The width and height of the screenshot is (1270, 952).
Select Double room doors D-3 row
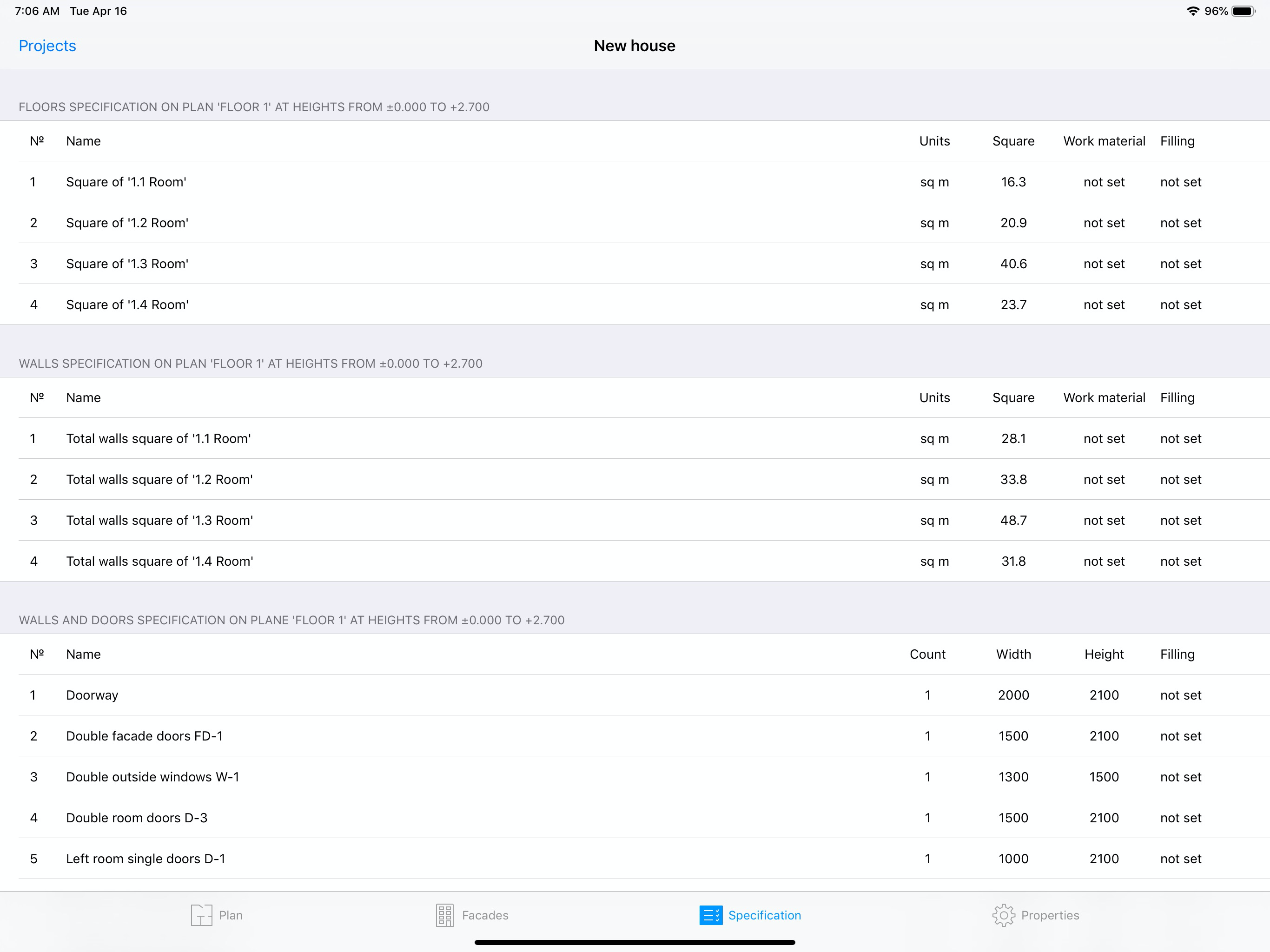(x=635, y=817)
